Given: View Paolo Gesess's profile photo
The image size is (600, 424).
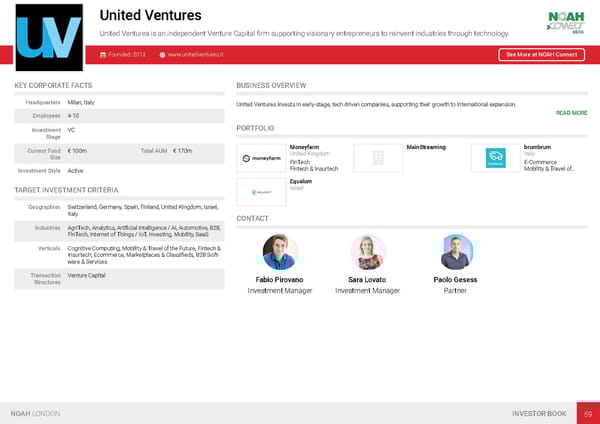Looking at the screenshot, I should 455,251.
